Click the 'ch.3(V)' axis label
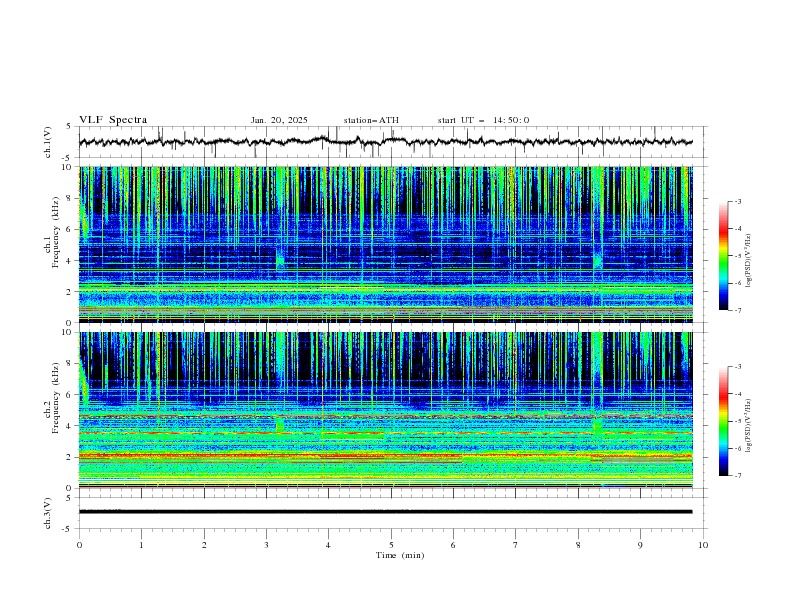The height and width of the screenshot is (612, 792). tap(48, 513)
